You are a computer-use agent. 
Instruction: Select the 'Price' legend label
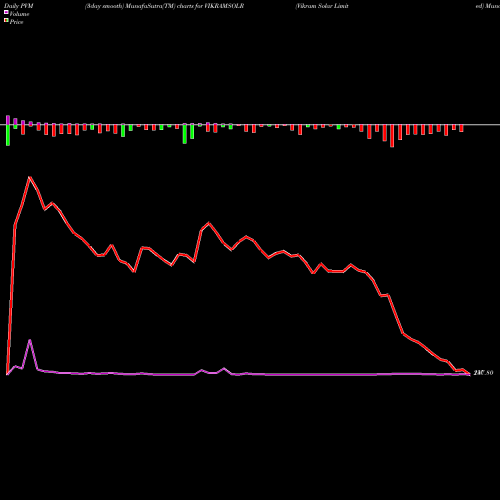16,22
